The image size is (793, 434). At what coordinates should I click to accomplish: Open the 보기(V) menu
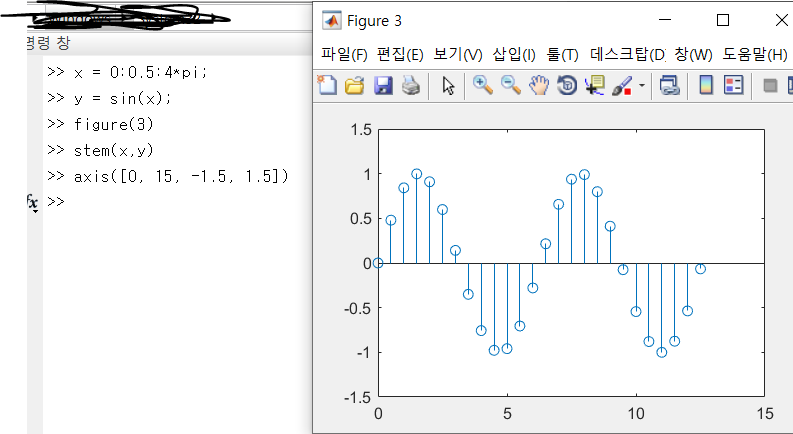(458, 54)
